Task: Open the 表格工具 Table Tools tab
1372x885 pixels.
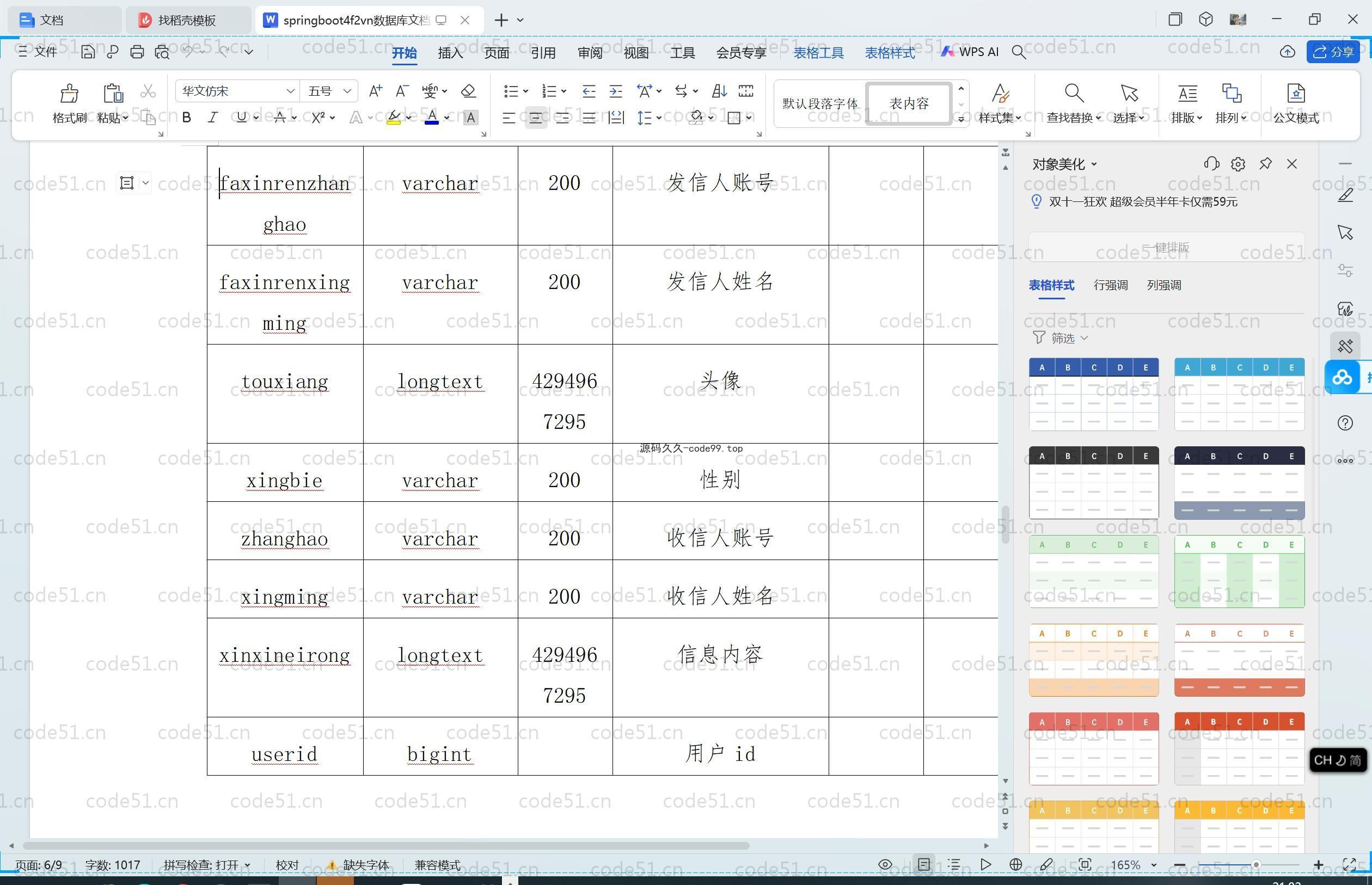Action: [818, 53]
